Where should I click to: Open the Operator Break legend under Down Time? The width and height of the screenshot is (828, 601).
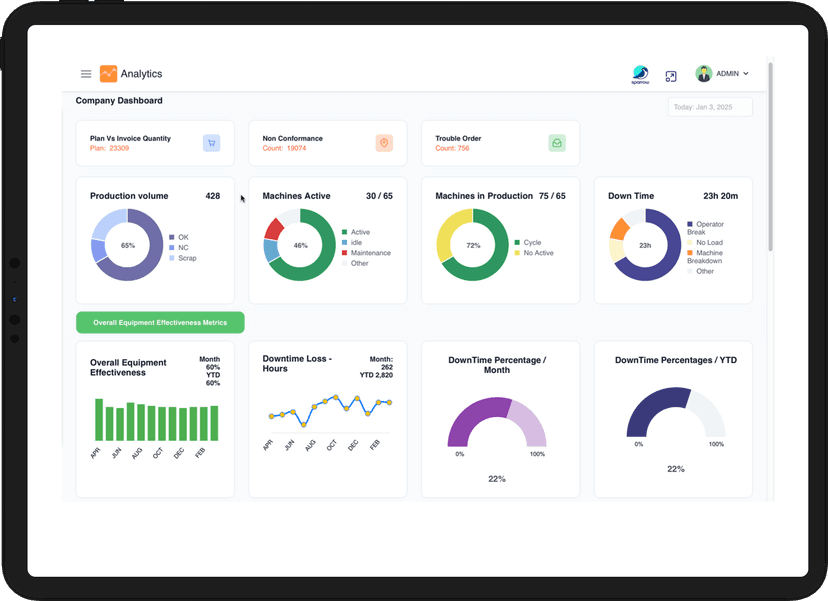click(x=703, y=227)
